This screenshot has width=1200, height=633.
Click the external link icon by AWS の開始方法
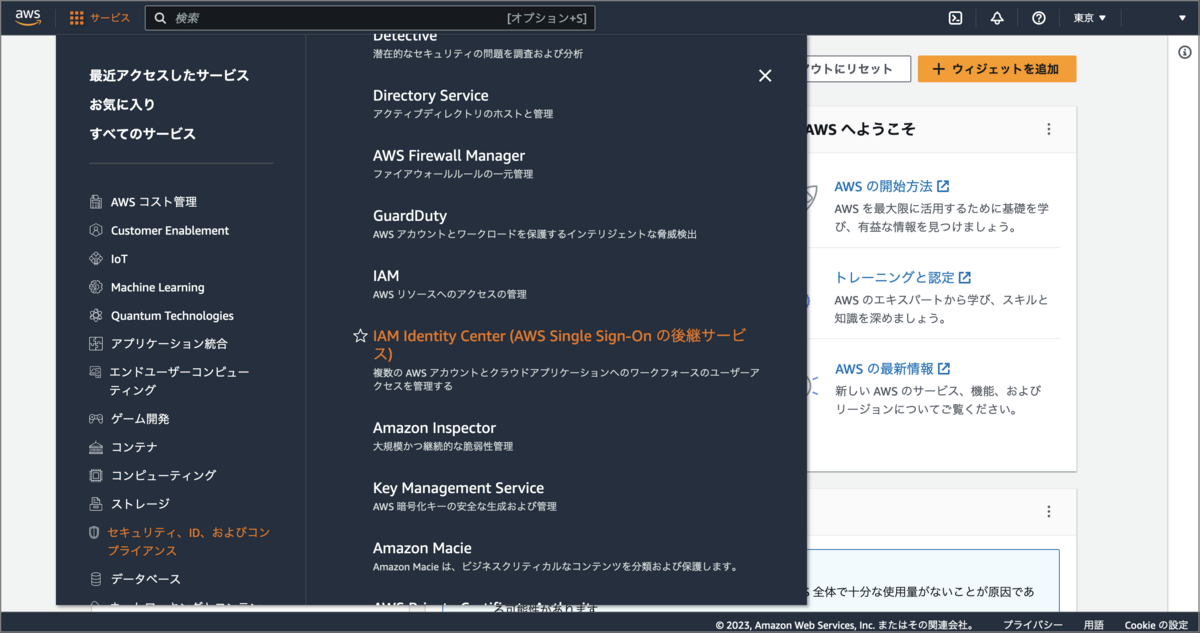coord(943,186)
